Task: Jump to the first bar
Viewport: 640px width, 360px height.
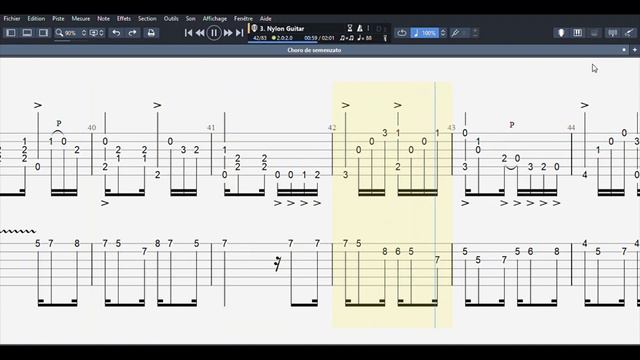Action: pyautogui.click(x=188, y=33)
